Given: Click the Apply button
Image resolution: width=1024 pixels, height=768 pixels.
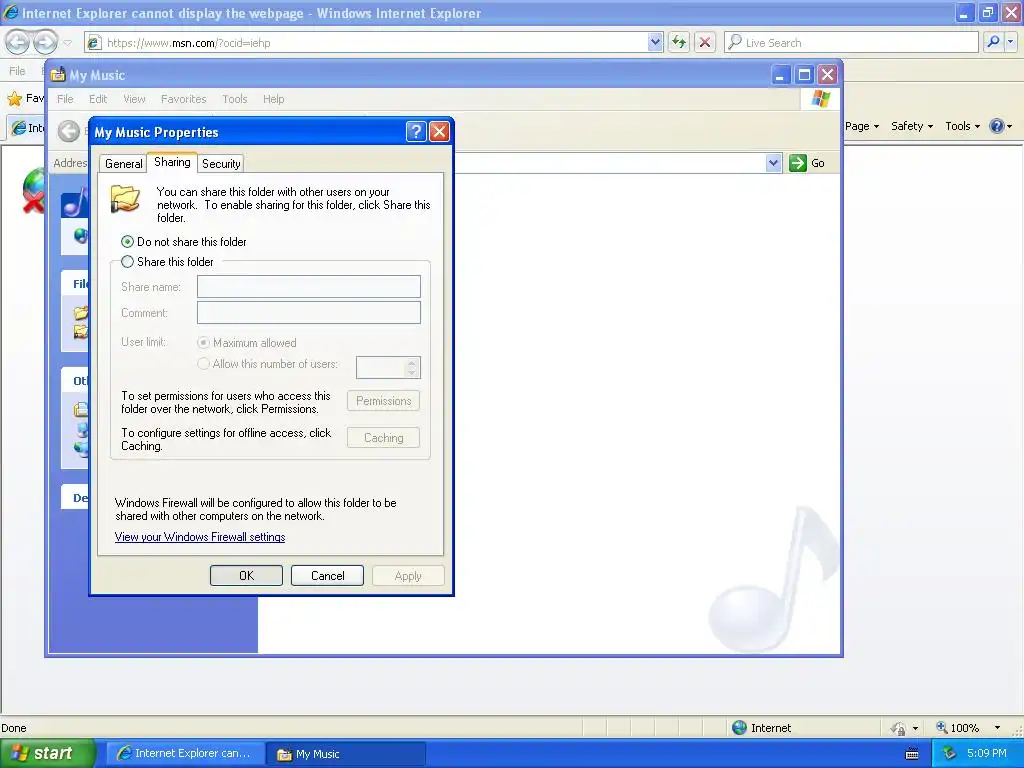Looking at the screenshot, I should pyautogui.click(x=408, y=576).
